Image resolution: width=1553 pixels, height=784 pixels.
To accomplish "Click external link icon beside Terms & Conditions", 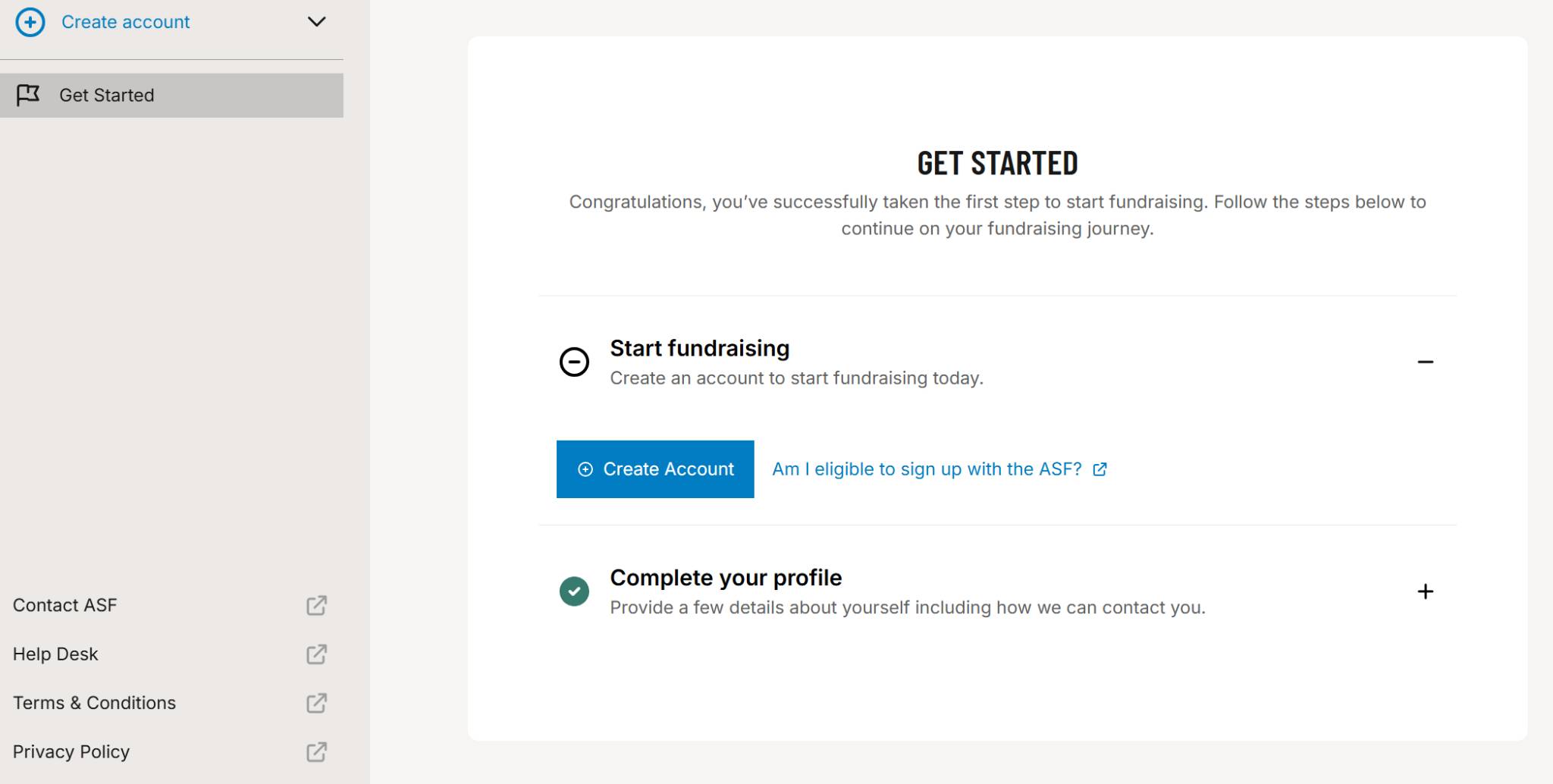I will coord(316,703).
